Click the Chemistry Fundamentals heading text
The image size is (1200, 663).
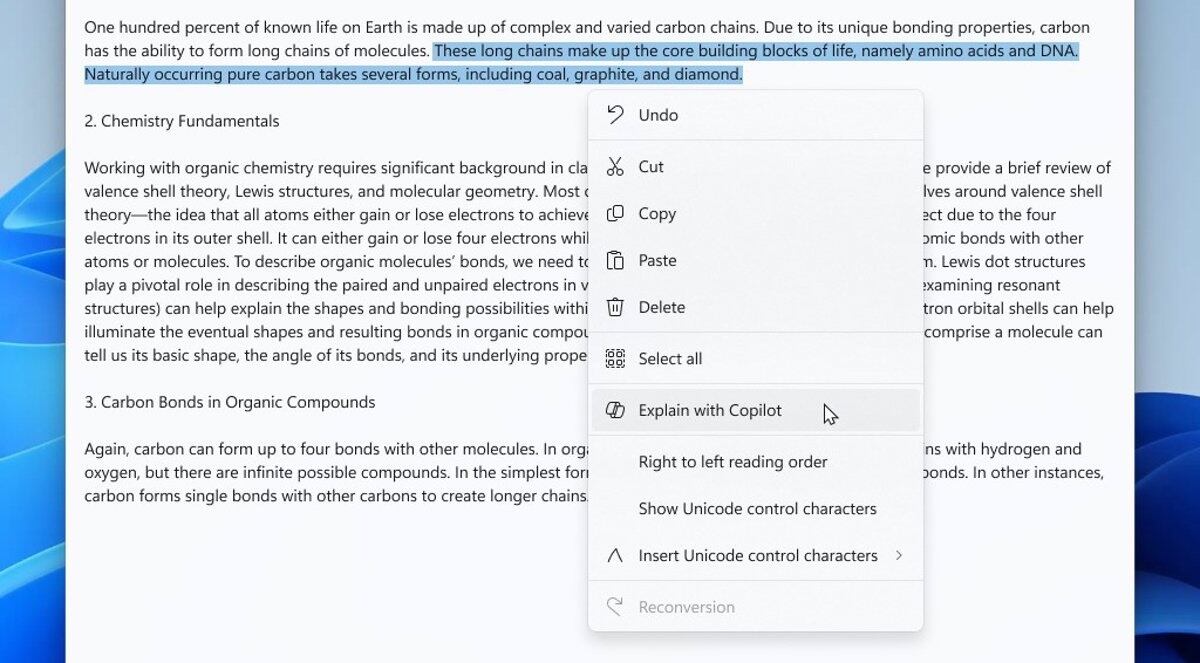183,120
